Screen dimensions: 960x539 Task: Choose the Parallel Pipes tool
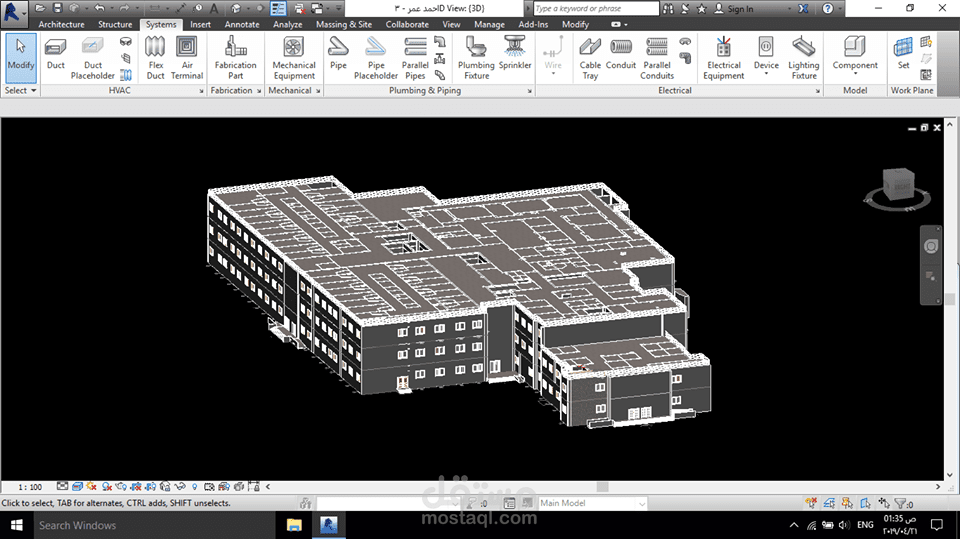[x=415, y=58]
